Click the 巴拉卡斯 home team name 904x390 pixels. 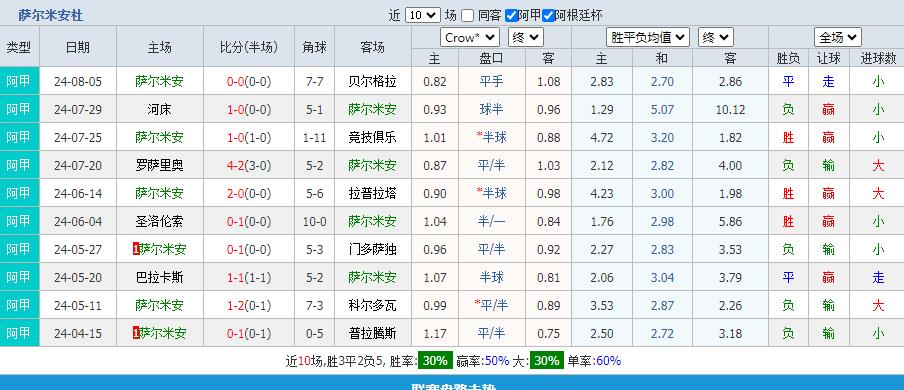[x=160, y=278]
